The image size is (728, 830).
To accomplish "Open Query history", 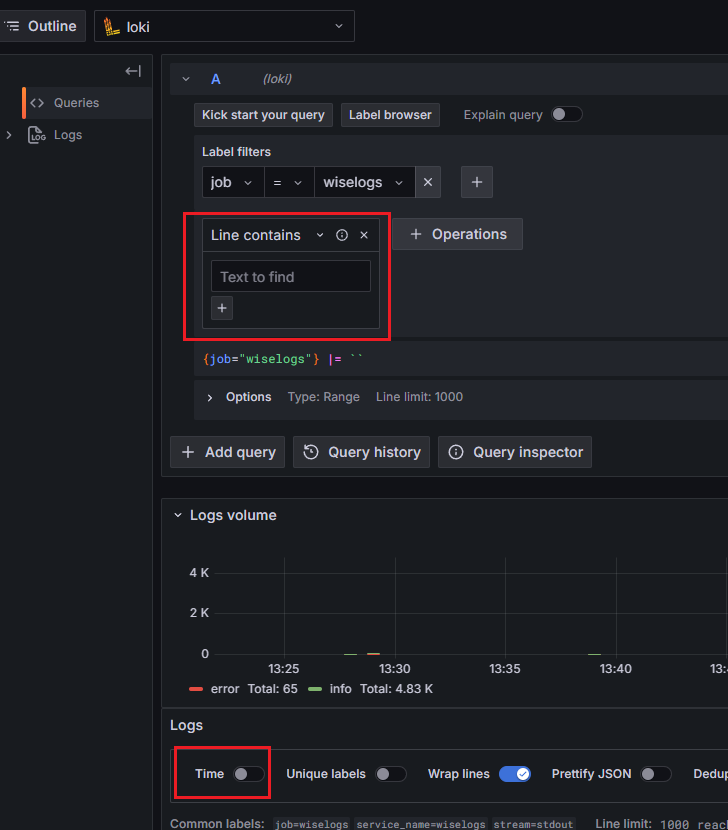I will point(361,452).
